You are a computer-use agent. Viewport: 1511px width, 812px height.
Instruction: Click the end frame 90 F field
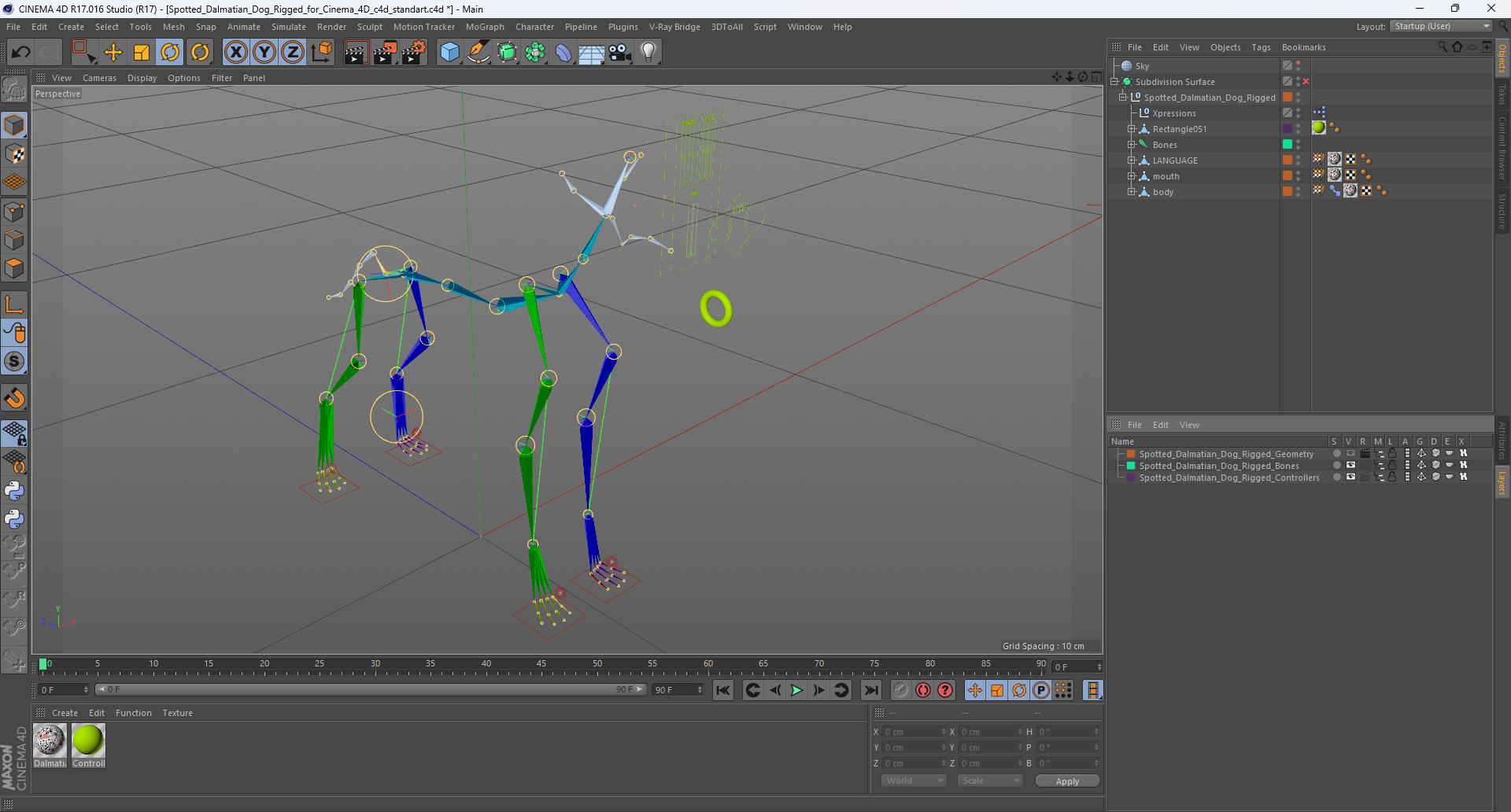(678, 690)
